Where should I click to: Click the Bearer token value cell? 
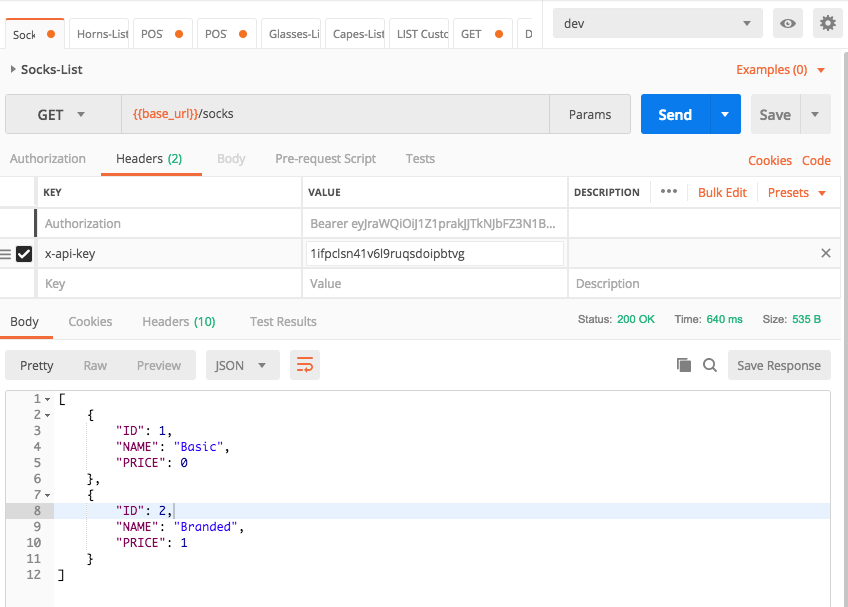pos(435,223)
